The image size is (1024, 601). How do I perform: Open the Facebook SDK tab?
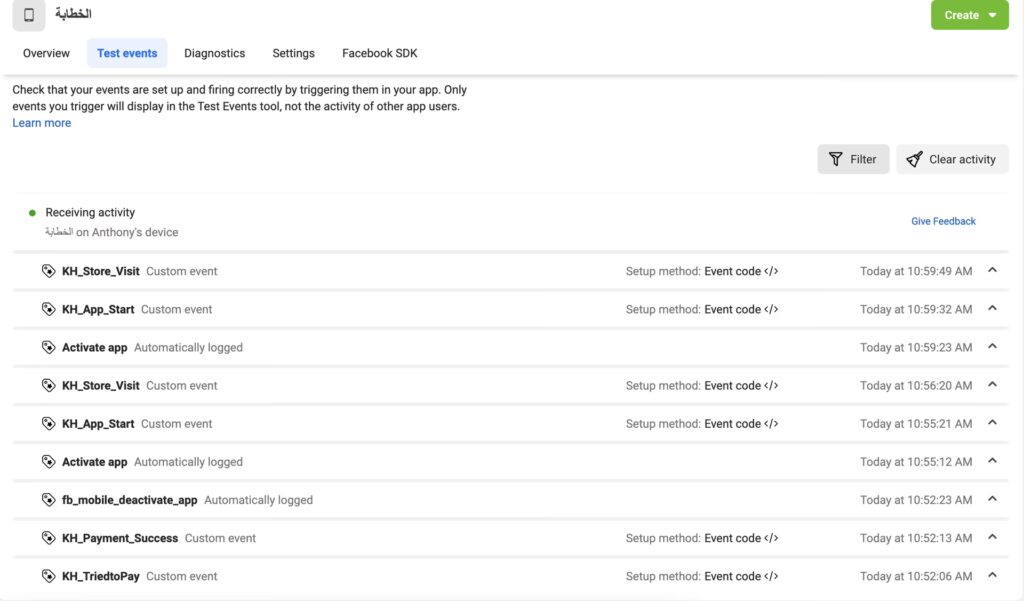[x=380, y=53]
